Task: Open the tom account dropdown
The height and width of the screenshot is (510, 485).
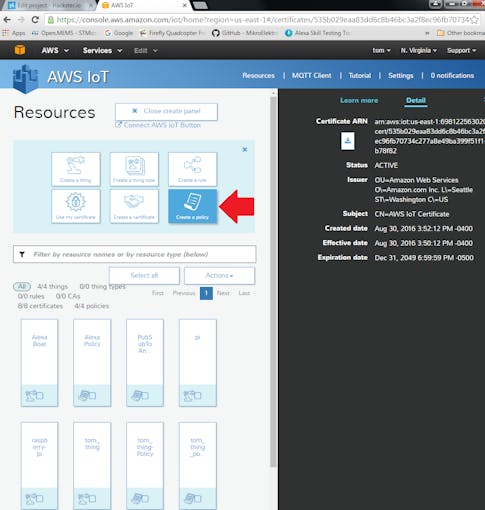Action: (381, 50)
